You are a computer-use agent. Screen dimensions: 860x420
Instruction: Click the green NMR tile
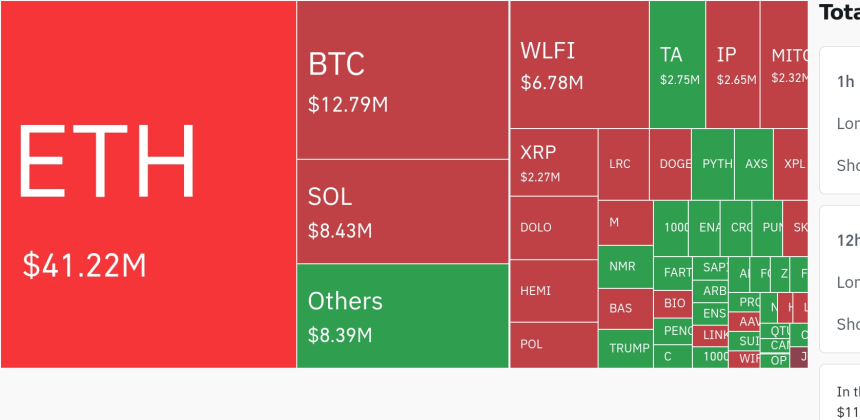coord(625,267)
